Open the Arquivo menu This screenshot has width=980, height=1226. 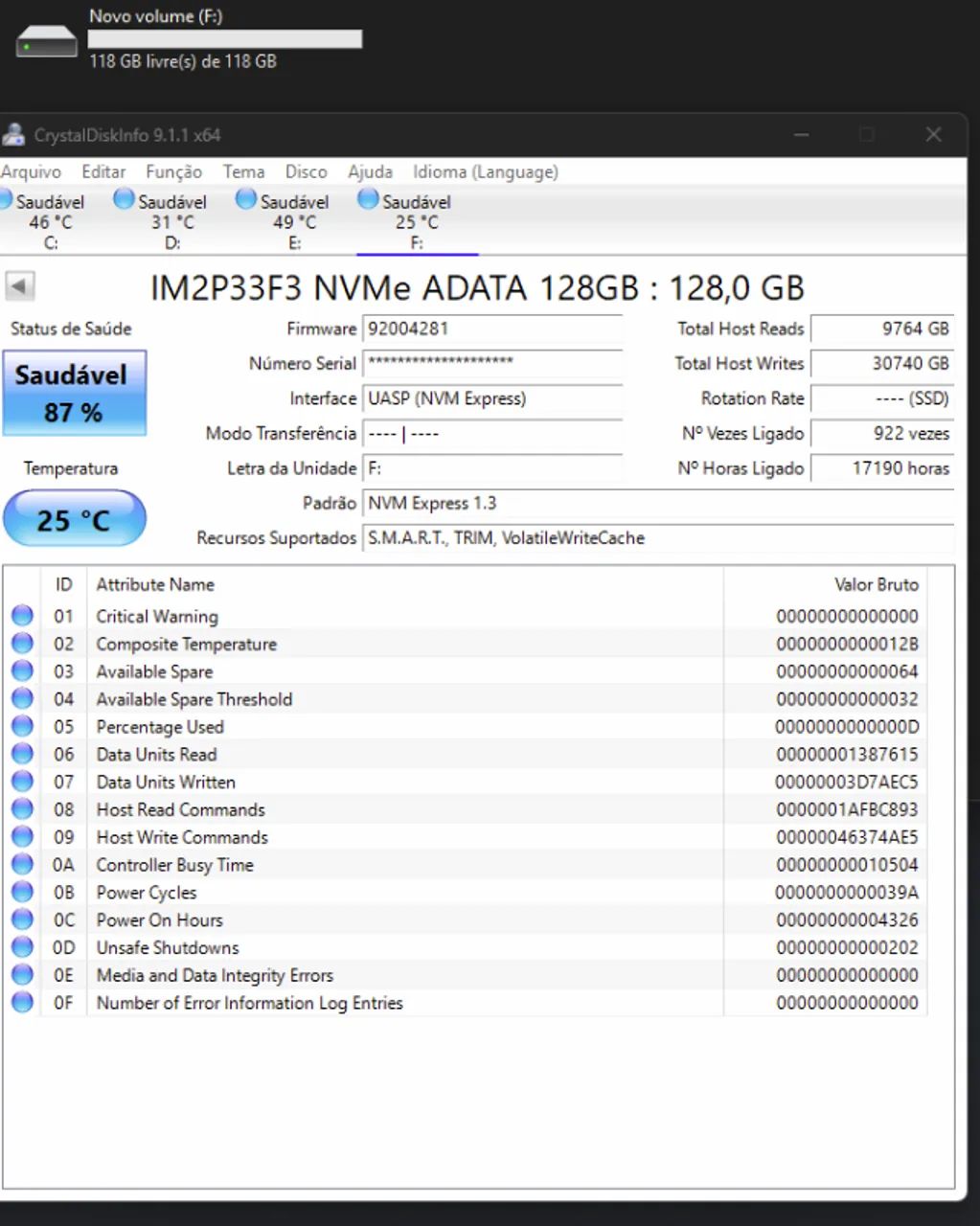coord(31,172)
